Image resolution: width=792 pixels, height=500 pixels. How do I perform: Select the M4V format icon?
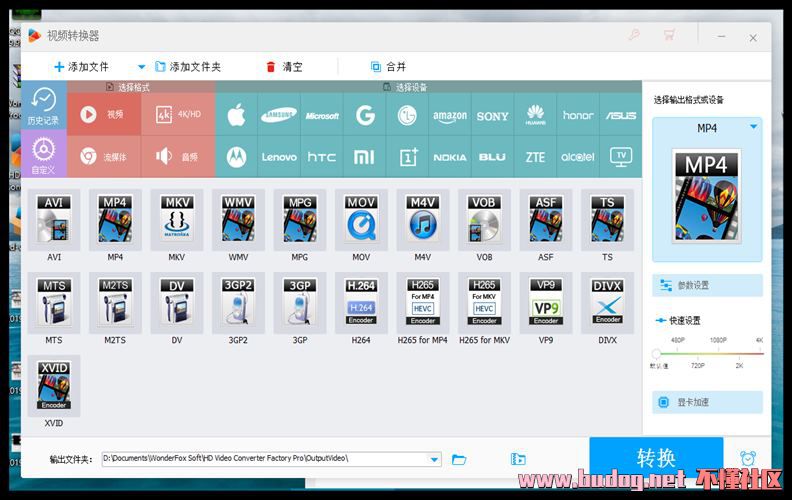(x=423, y=220)
